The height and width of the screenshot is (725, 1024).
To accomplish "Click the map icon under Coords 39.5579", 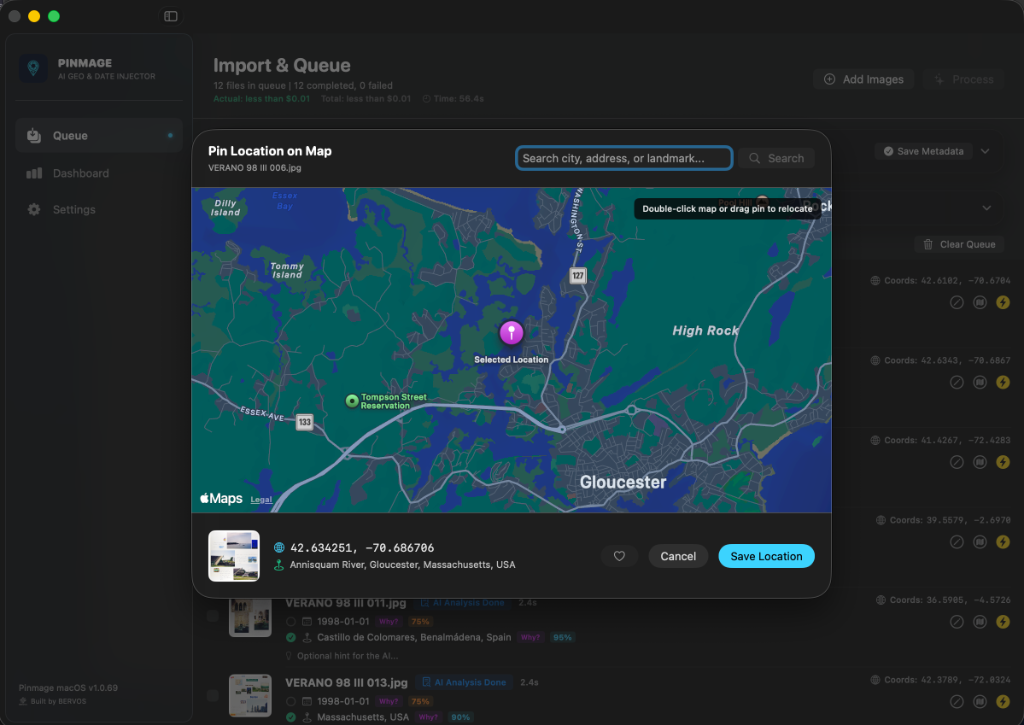I will [x=980, y=541].
